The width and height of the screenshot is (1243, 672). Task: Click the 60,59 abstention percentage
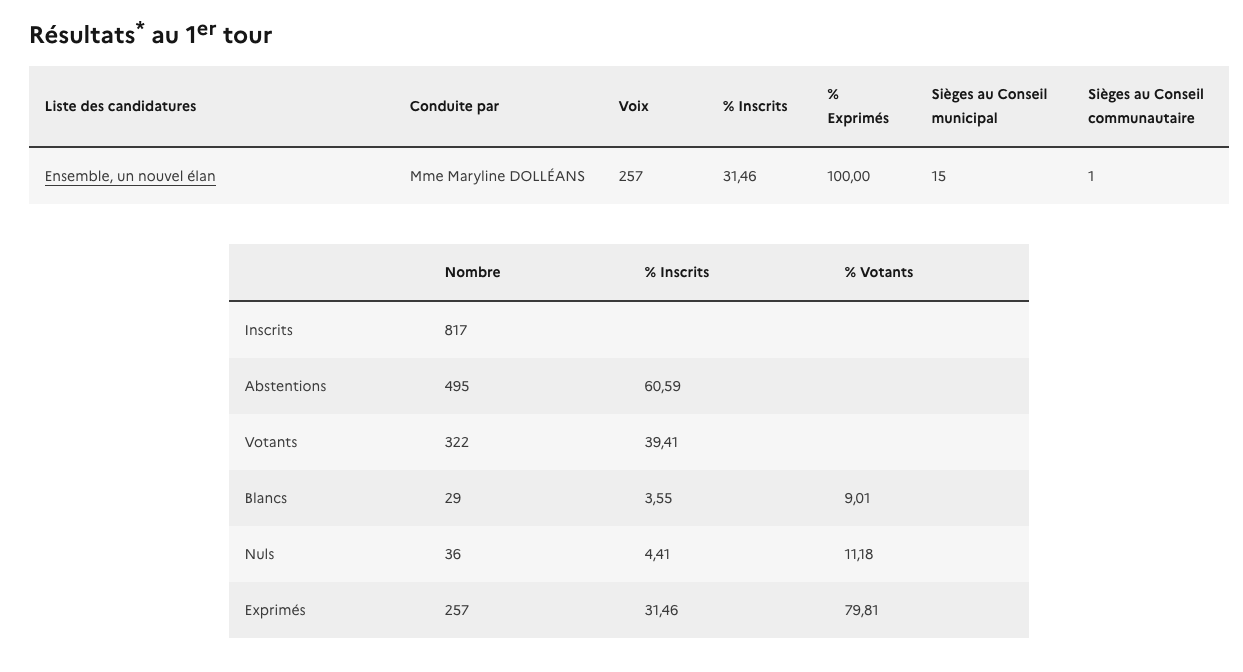pyautogui.click(x=662, y=386)
